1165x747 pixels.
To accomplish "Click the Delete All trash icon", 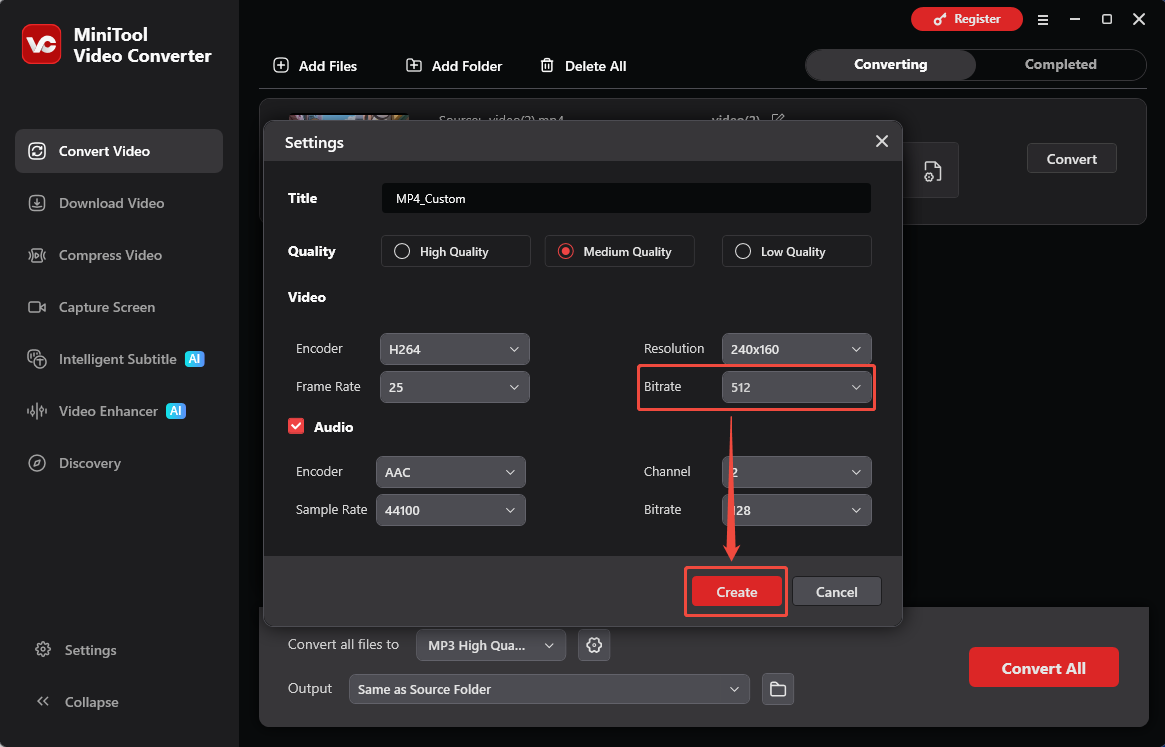I will pyautogui.click(x=547, y=65).
